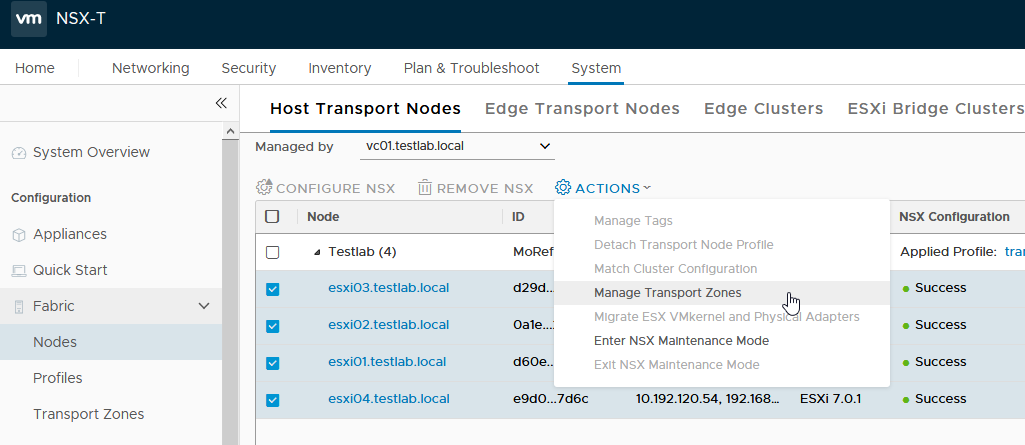Open the Networking tab

pyautogui.click(x=150, y=68)
